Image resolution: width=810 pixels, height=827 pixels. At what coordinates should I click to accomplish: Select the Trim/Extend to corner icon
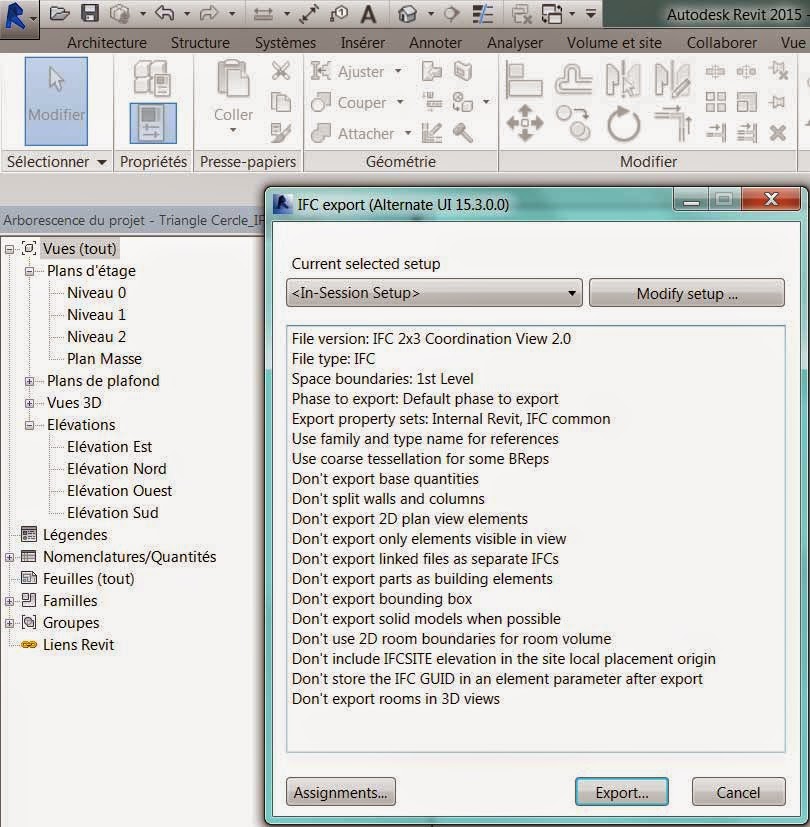673,123
